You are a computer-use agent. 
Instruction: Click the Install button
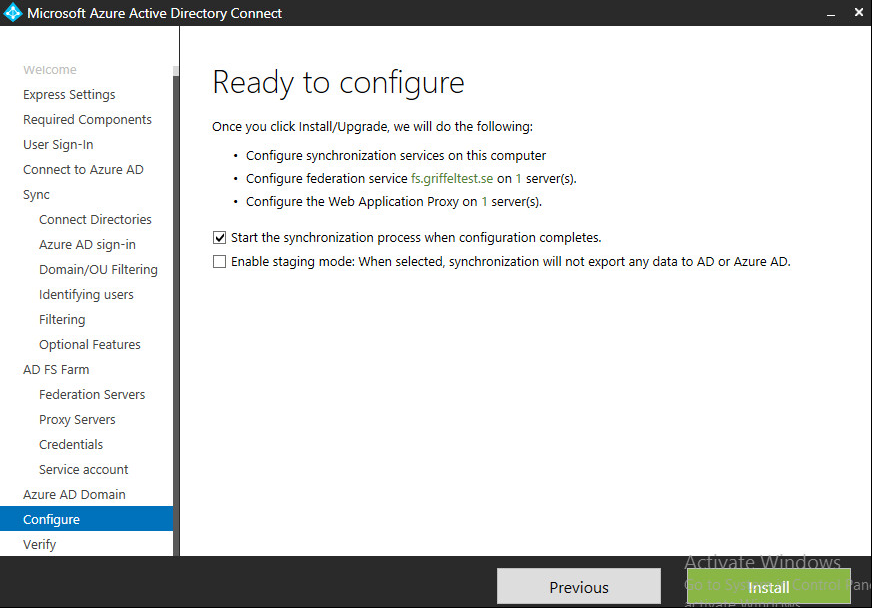[x=768, y=587]
